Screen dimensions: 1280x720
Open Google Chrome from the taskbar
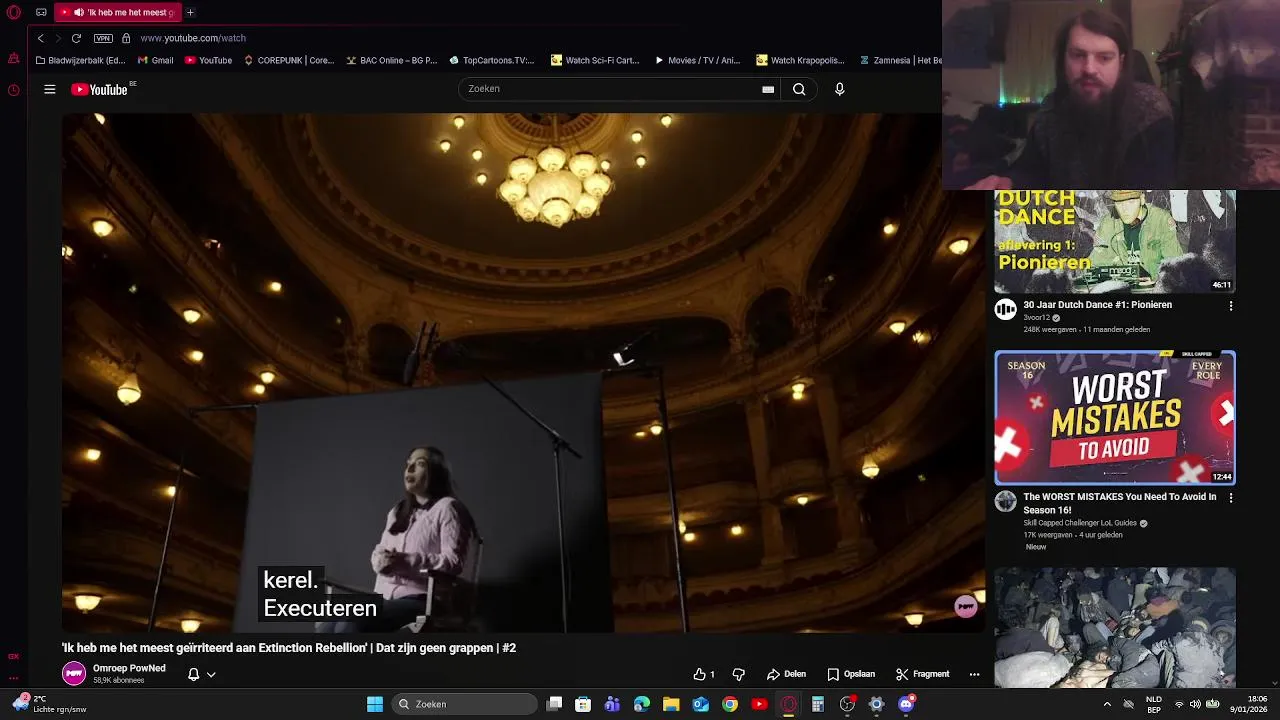pyautogui.click(x=730, y=704)
